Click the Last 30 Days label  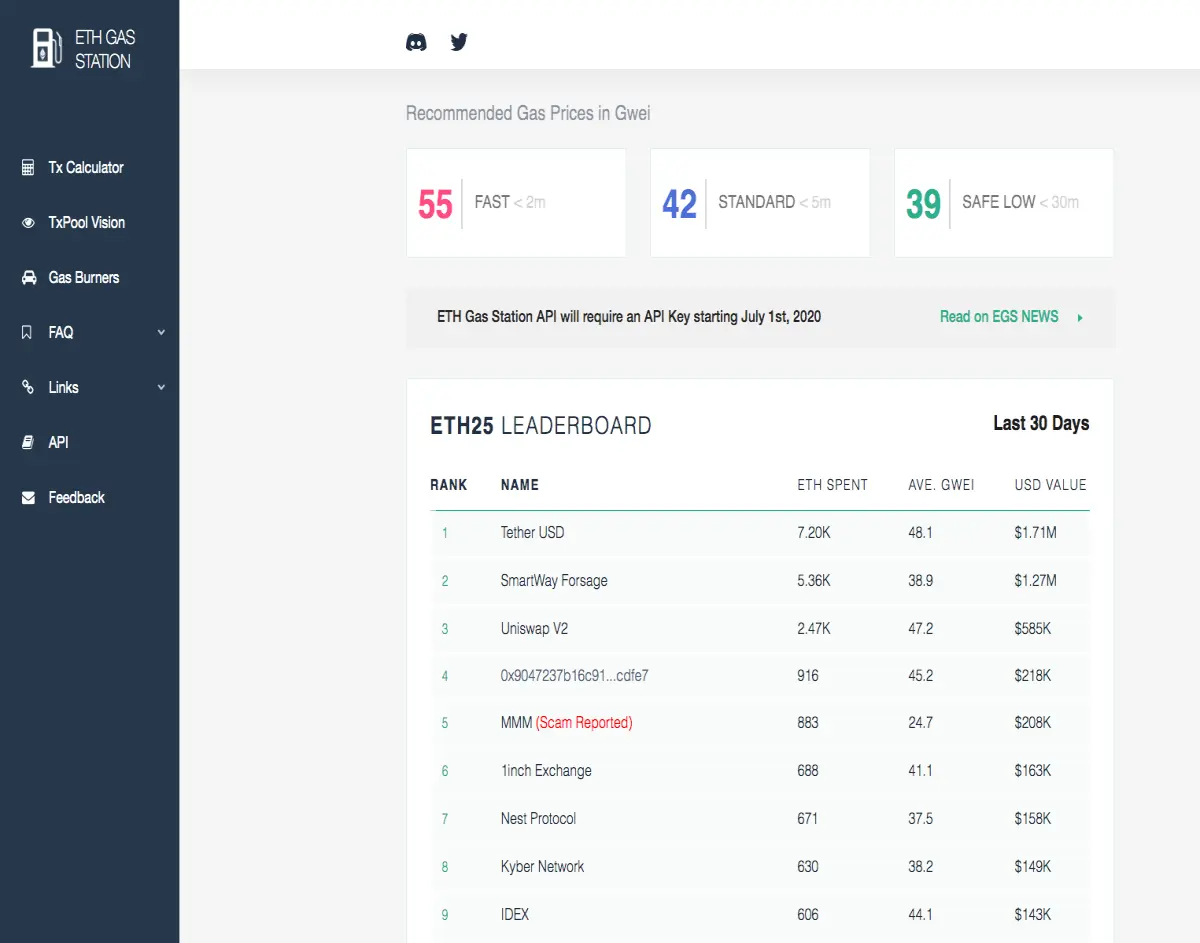pyautogui.click(x=1041, y=424)
